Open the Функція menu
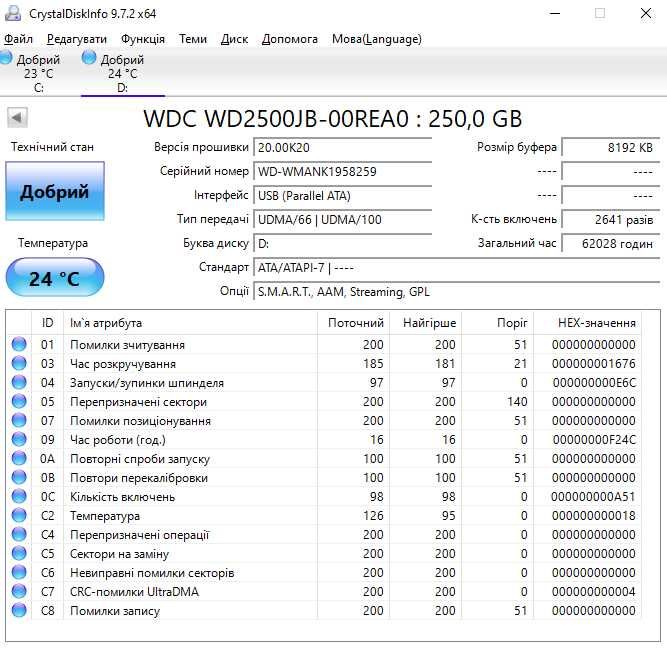667x648 pixels. click(143, 39)
